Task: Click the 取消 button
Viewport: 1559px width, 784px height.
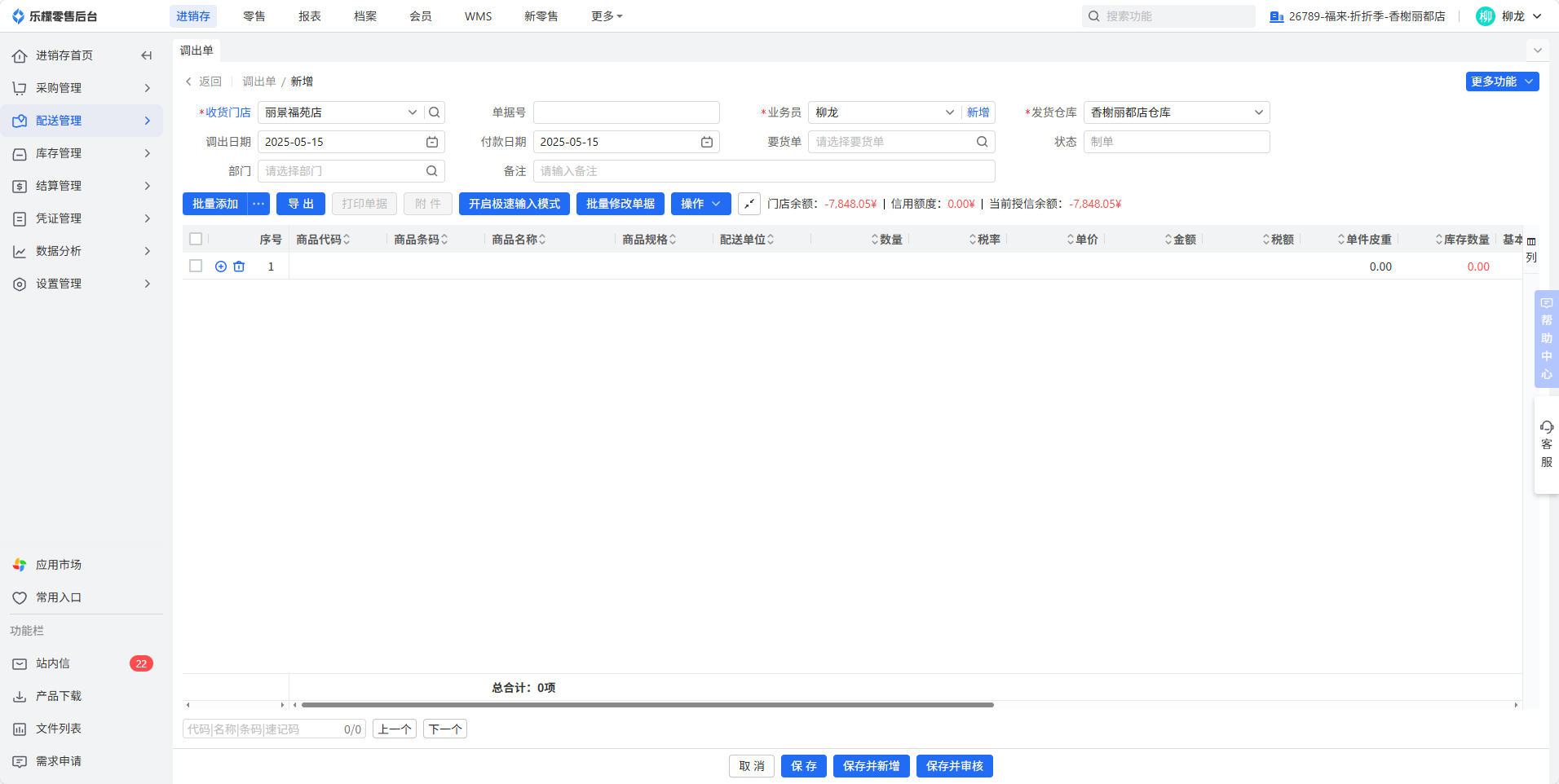Action: coord(752,766)
